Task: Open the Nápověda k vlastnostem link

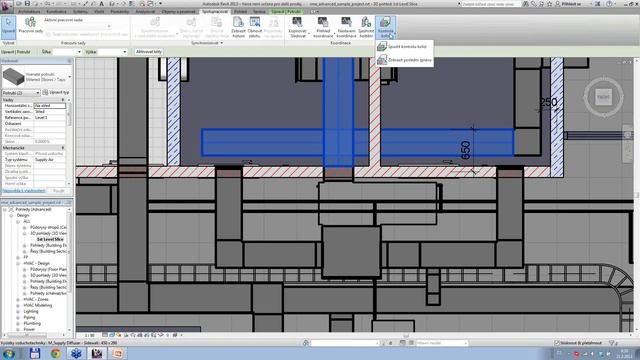Action: [24, 191]
